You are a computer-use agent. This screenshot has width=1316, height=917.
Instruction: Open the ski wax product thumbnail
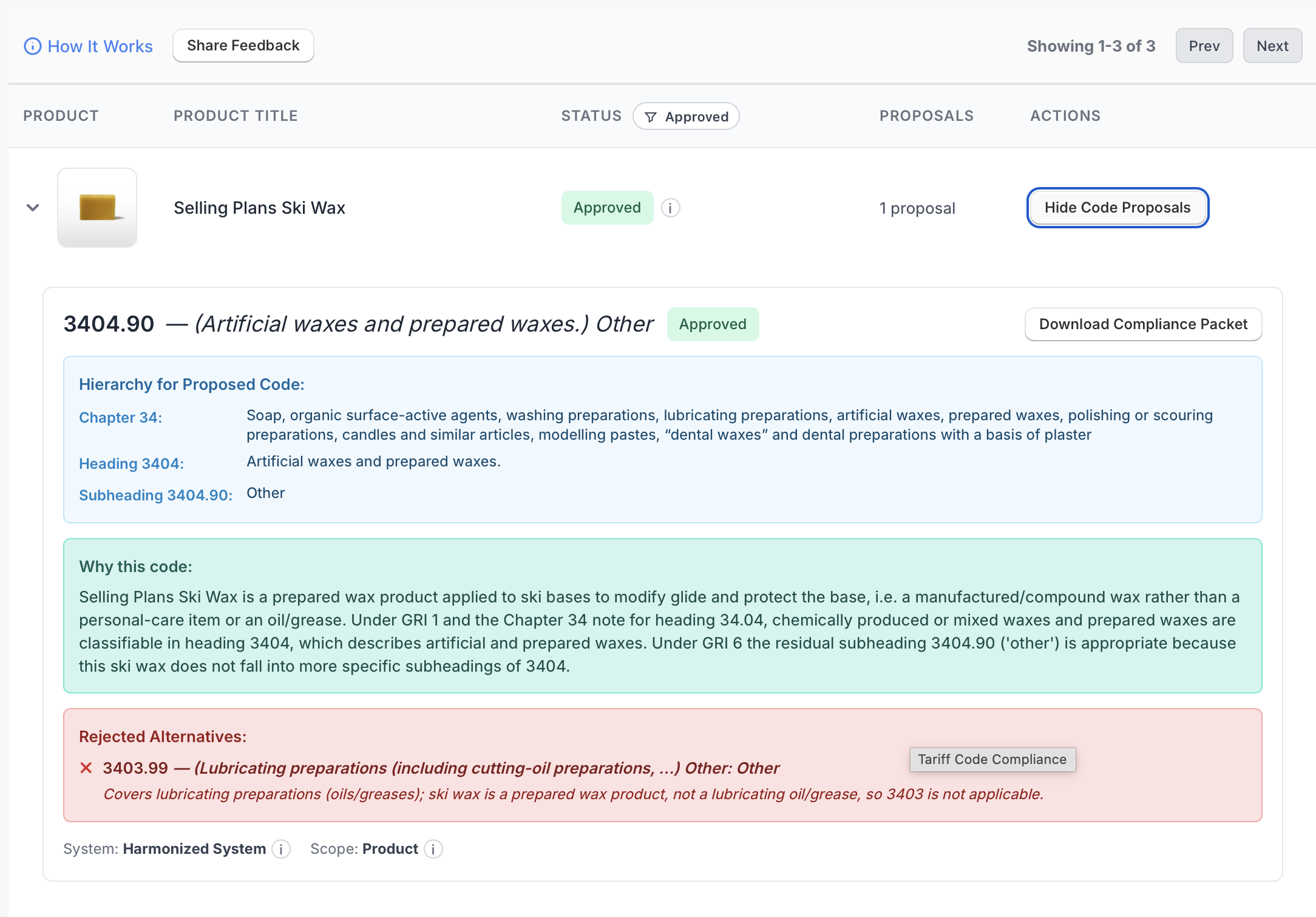pyautogui.click(x=97, y=208)
